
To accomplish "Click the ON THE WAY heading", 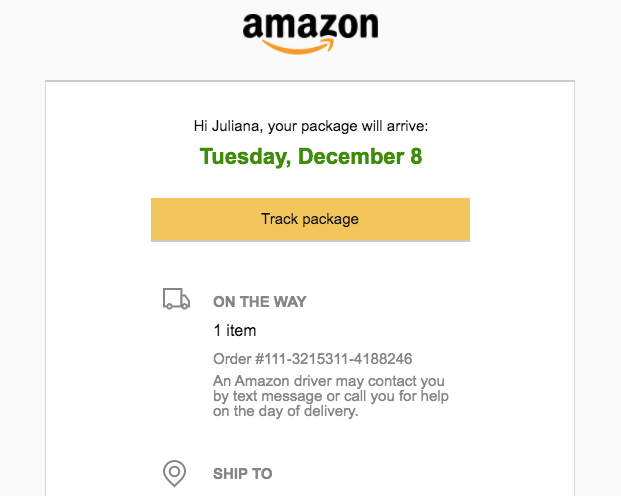I will coord(260,301).
